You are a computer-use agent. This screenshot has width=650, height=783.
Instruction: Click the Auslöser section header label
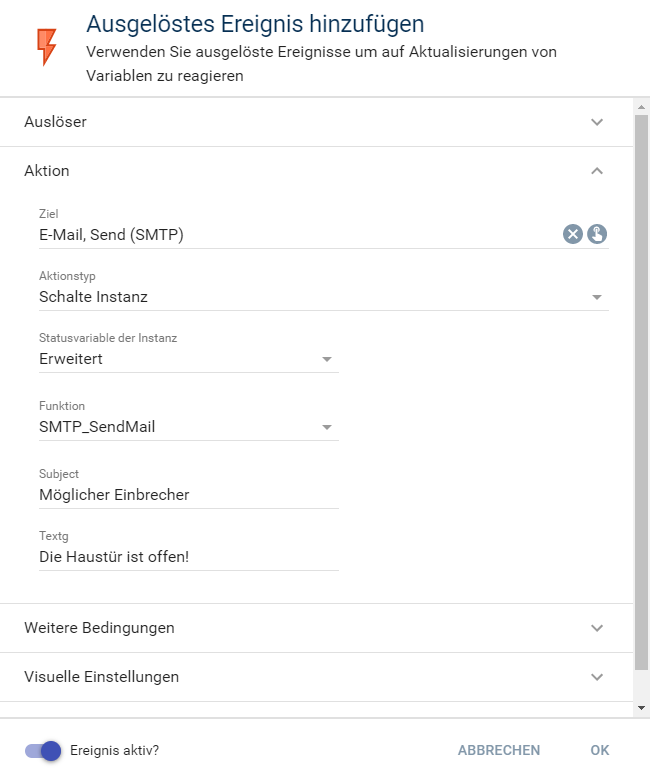[x=55, y=122]
